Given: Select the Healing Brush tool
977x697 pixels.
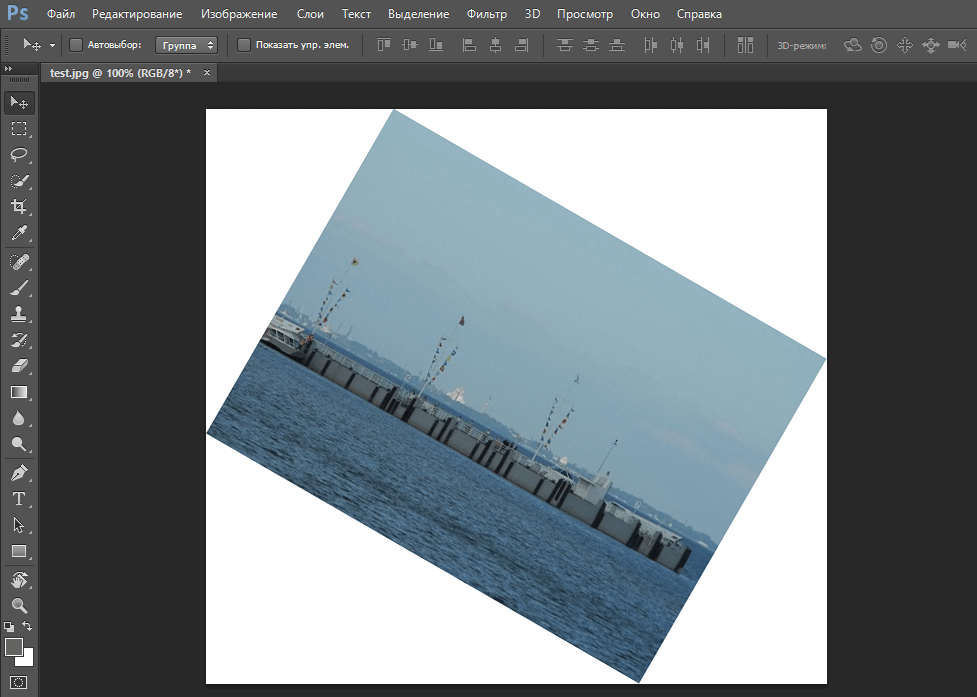Looking at the screenshot, I should [19, 262].
